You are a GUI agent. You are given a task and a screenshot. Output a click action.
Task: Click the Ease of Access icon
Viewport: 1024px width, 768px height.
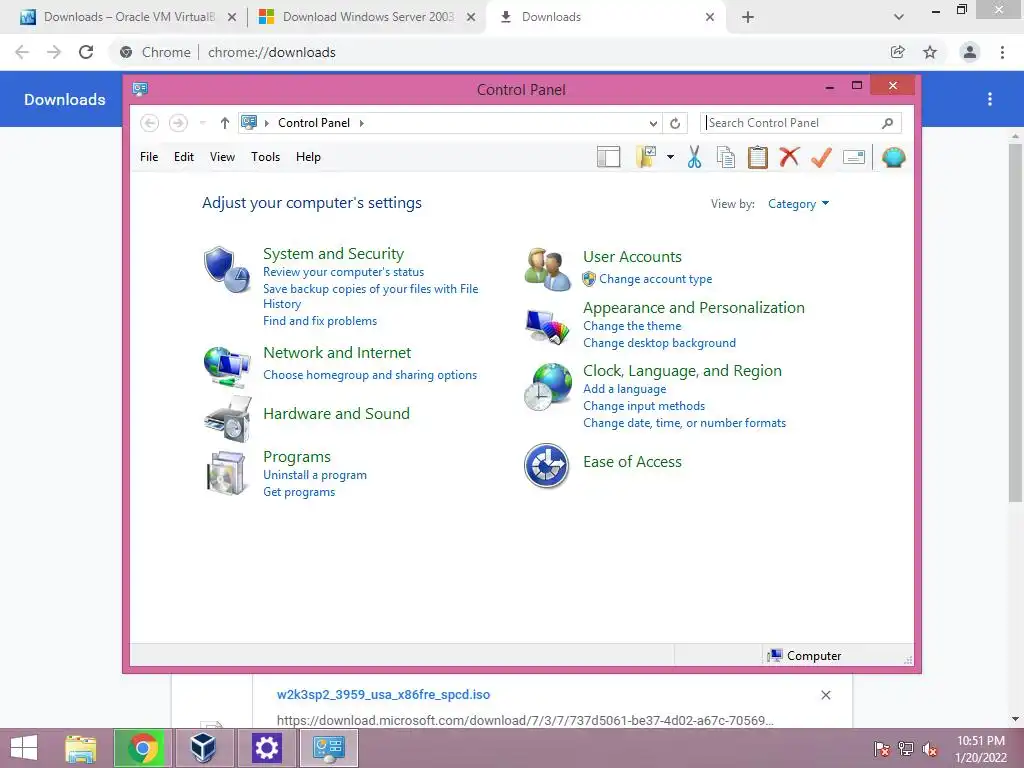547,466
